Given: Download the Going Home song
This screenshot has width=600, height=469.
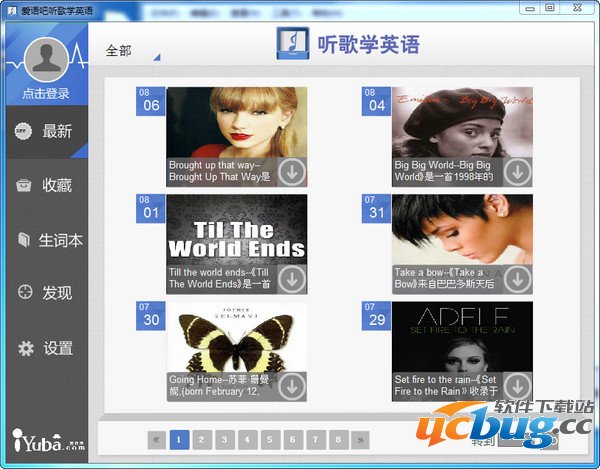Looking at the screenshot, I should point(291,385).
